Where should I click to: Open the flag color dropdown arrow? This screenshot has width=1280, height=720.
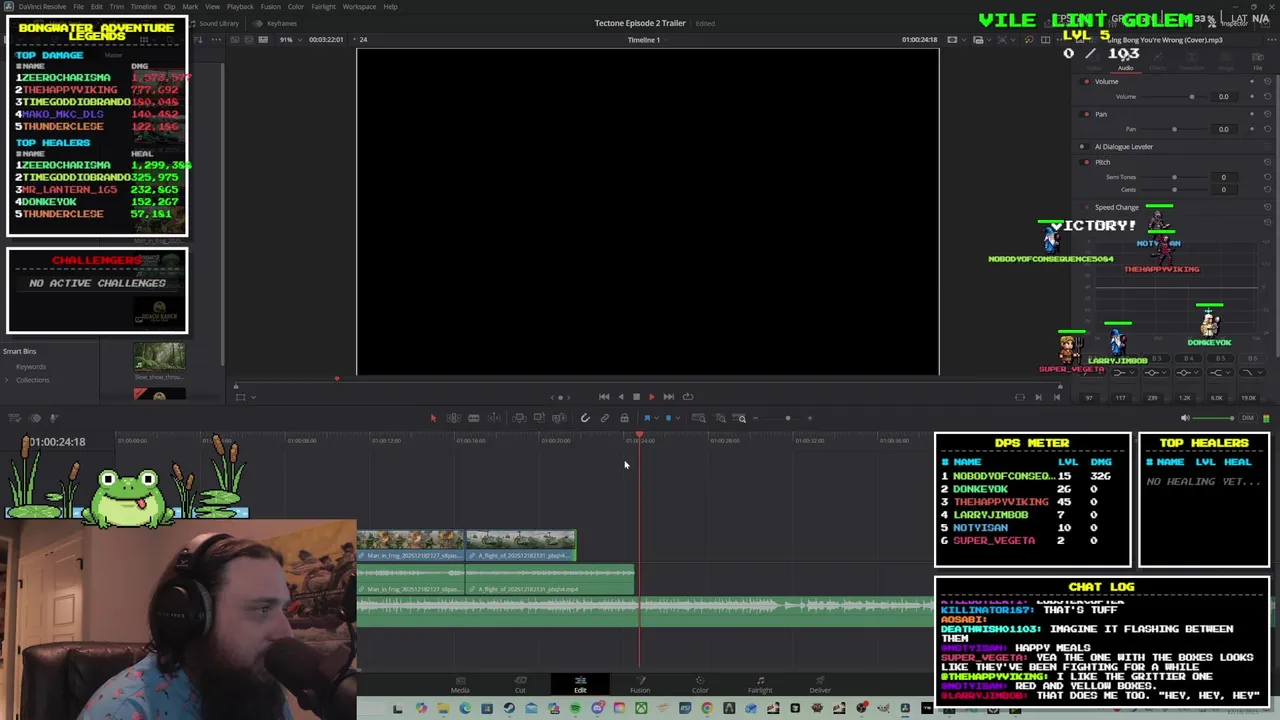[x=656, y=418]
